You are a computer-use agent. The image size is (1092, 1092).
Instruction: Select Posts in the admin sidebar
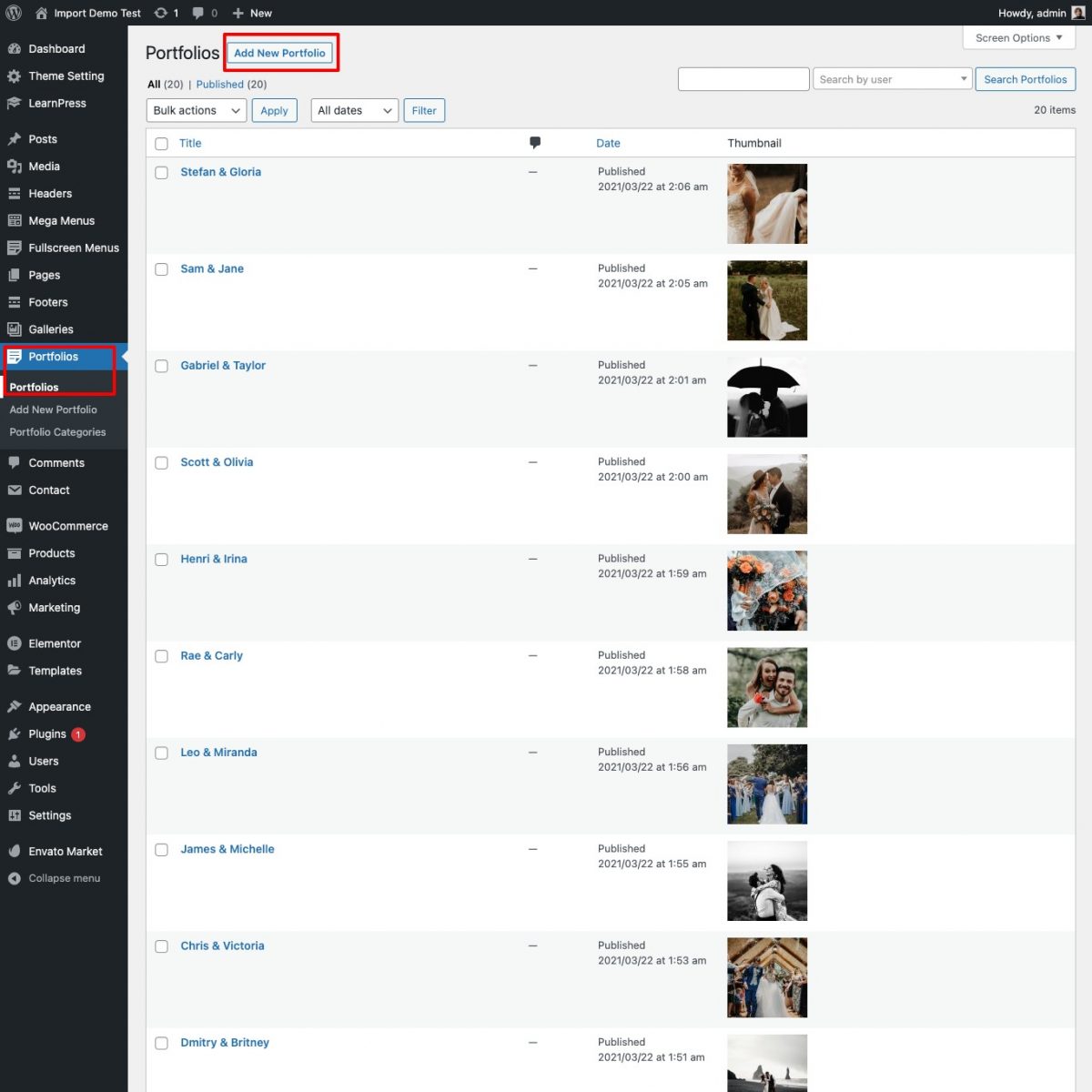[x=43, y=138]
